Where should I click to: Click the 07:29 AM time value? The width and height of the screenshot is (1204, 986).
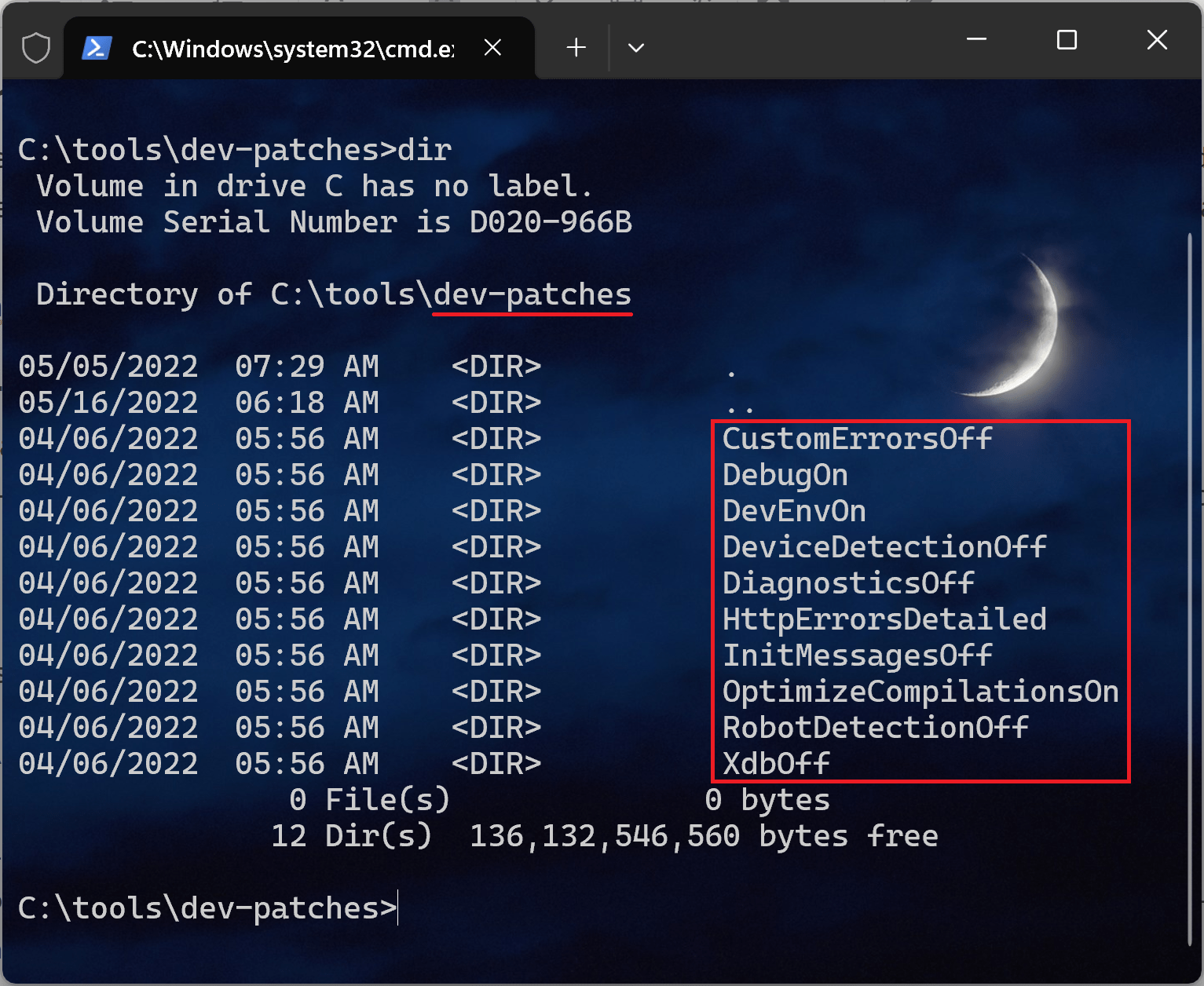(307, 367)
